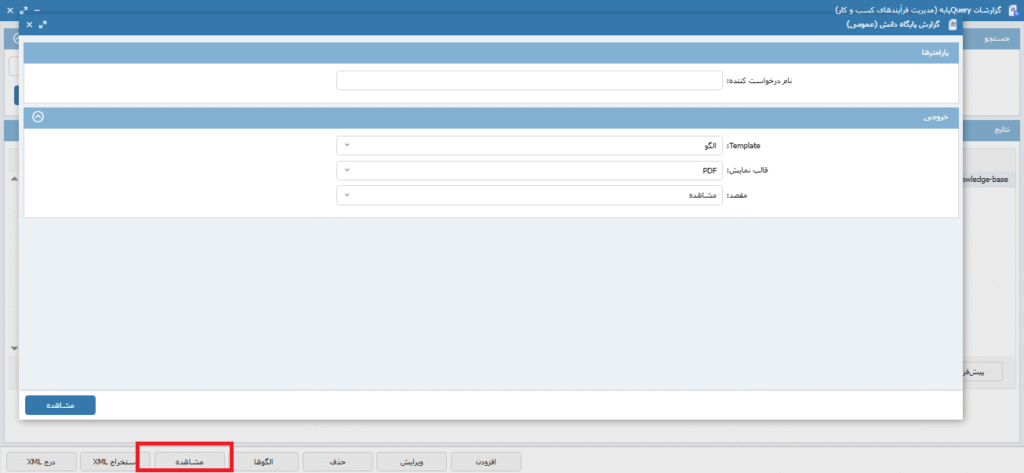
Task: Click the Query reports window title icon
Action: [x=1014, y=8]
